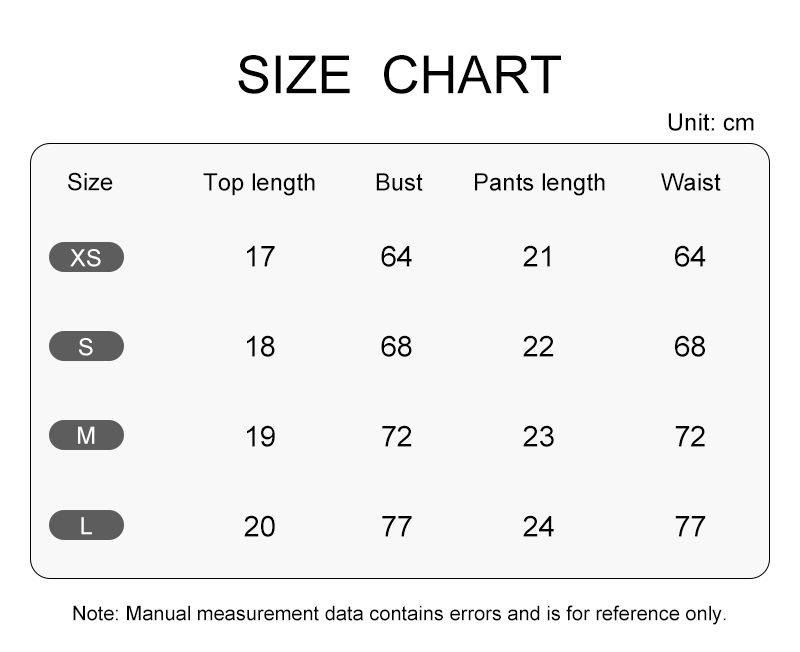The width and height of the screenshot is (800, 652).
Task: Select the 'Waist' column header
Action: click(690, 182)
